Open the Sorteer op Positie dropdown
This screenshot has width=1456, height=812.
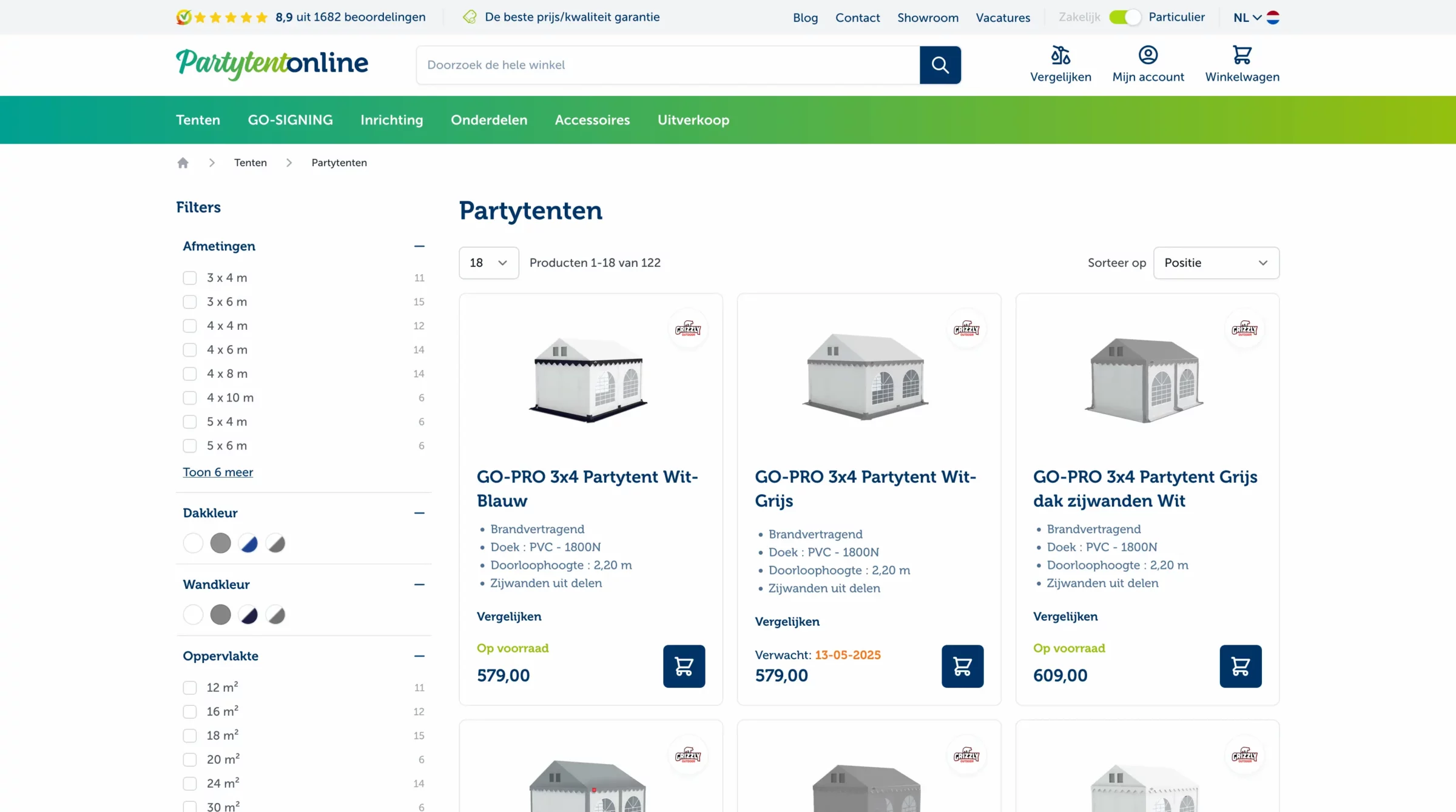1216,263
